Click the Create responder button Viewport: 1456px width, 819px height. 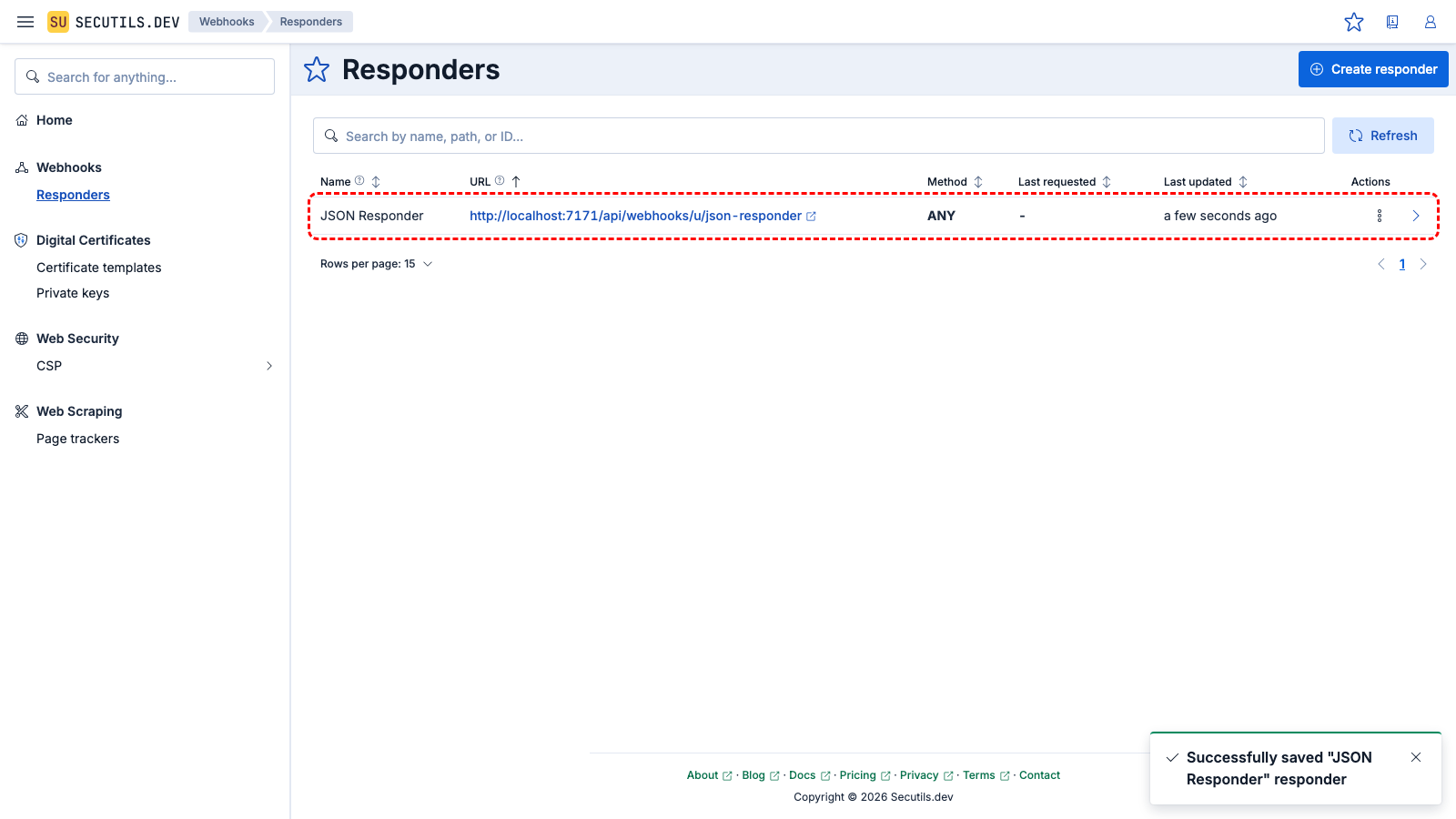click(x=1373, y=68)
